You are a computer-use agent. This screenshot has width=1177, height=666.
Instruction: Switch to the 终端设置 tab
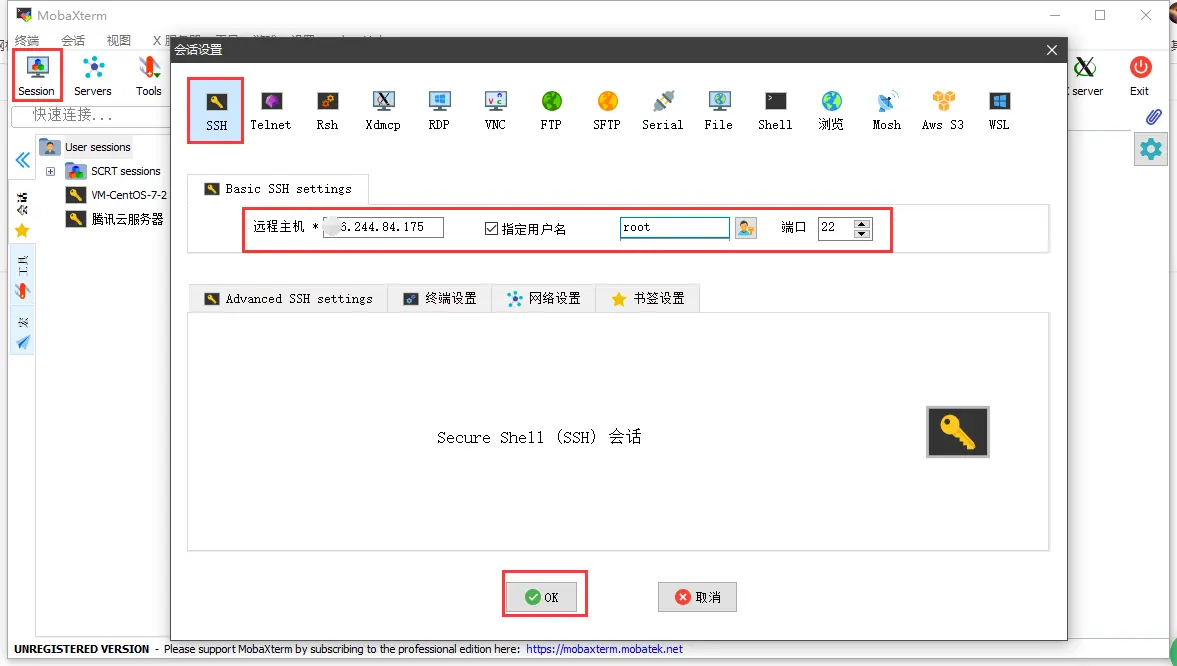pyautogui.click(x=440, y=298)
